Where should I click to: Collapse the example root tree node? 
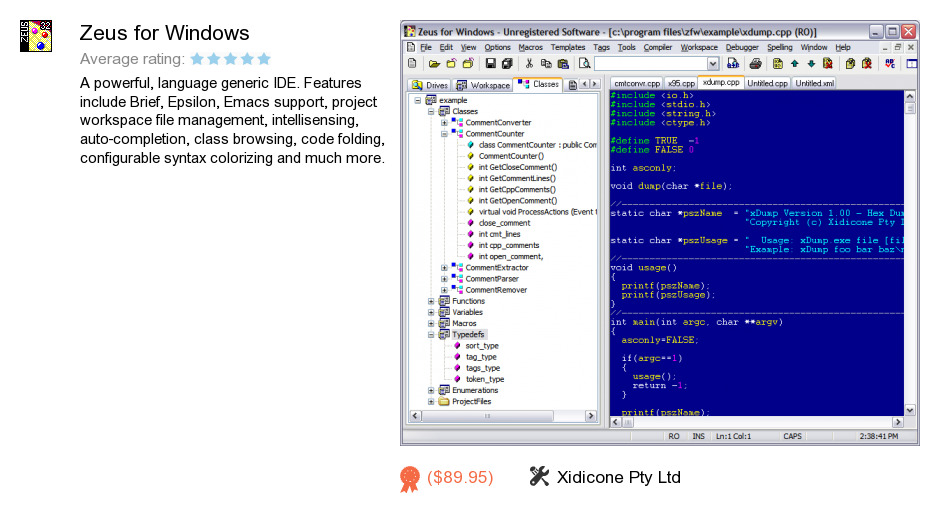click(418, 100)
